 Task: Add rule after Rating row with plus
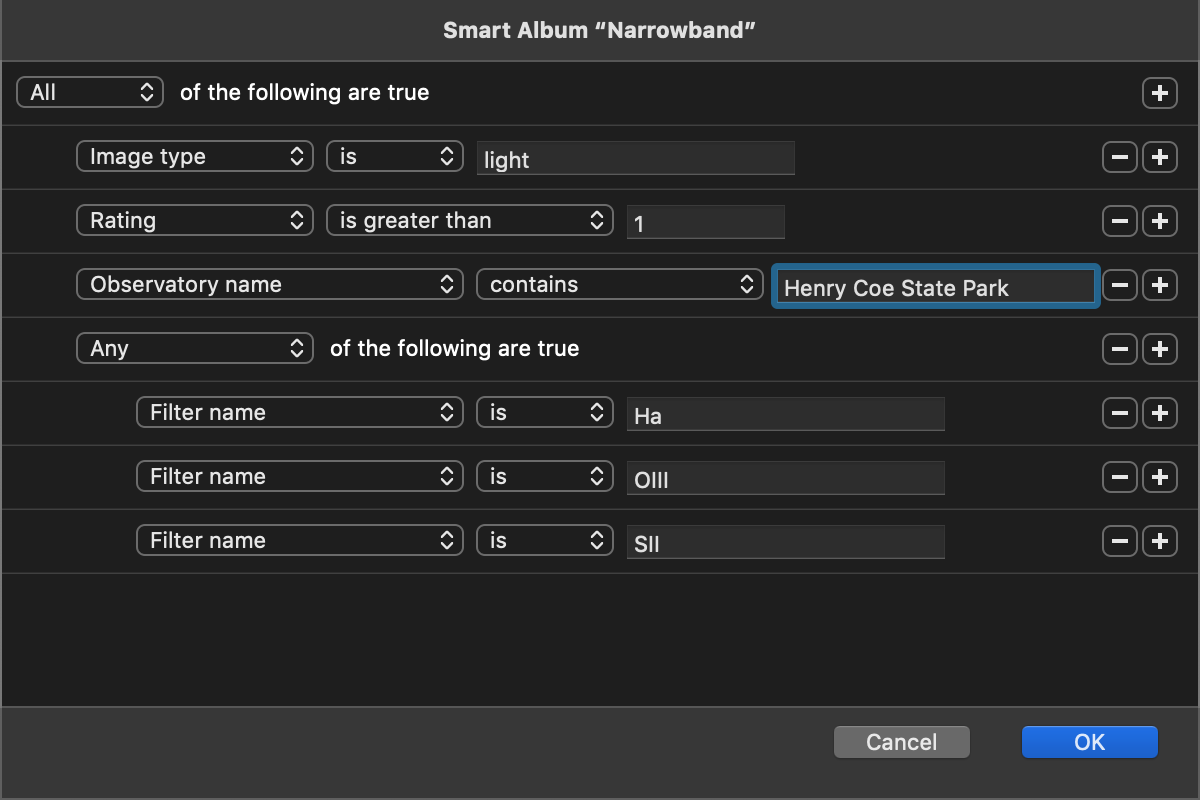(x=1159, y=221)
